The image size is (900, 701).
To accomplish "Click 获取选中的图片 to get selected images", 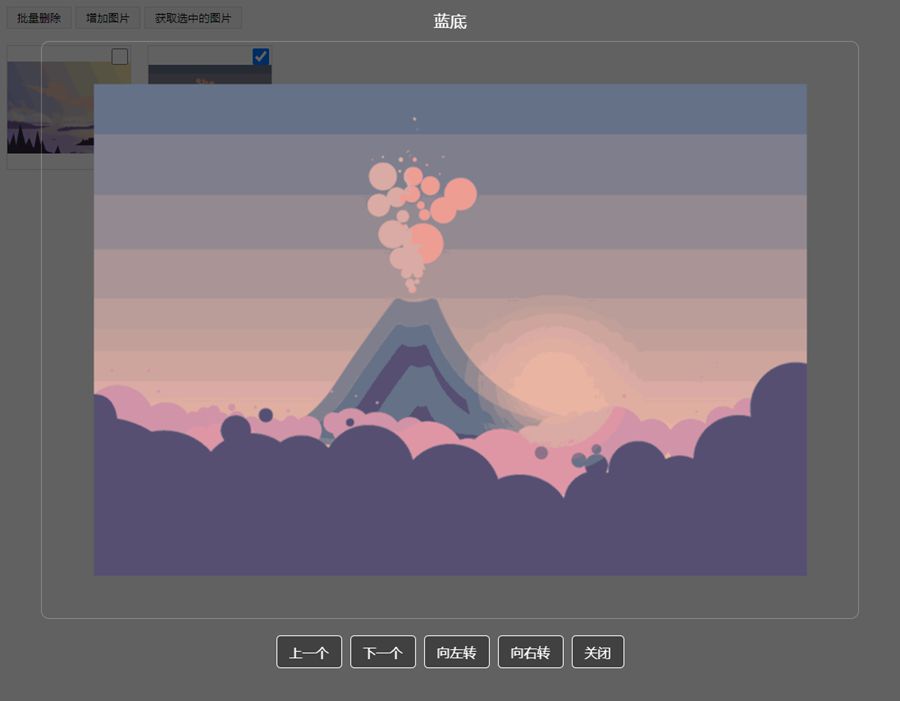I will (x=192, y=18).
